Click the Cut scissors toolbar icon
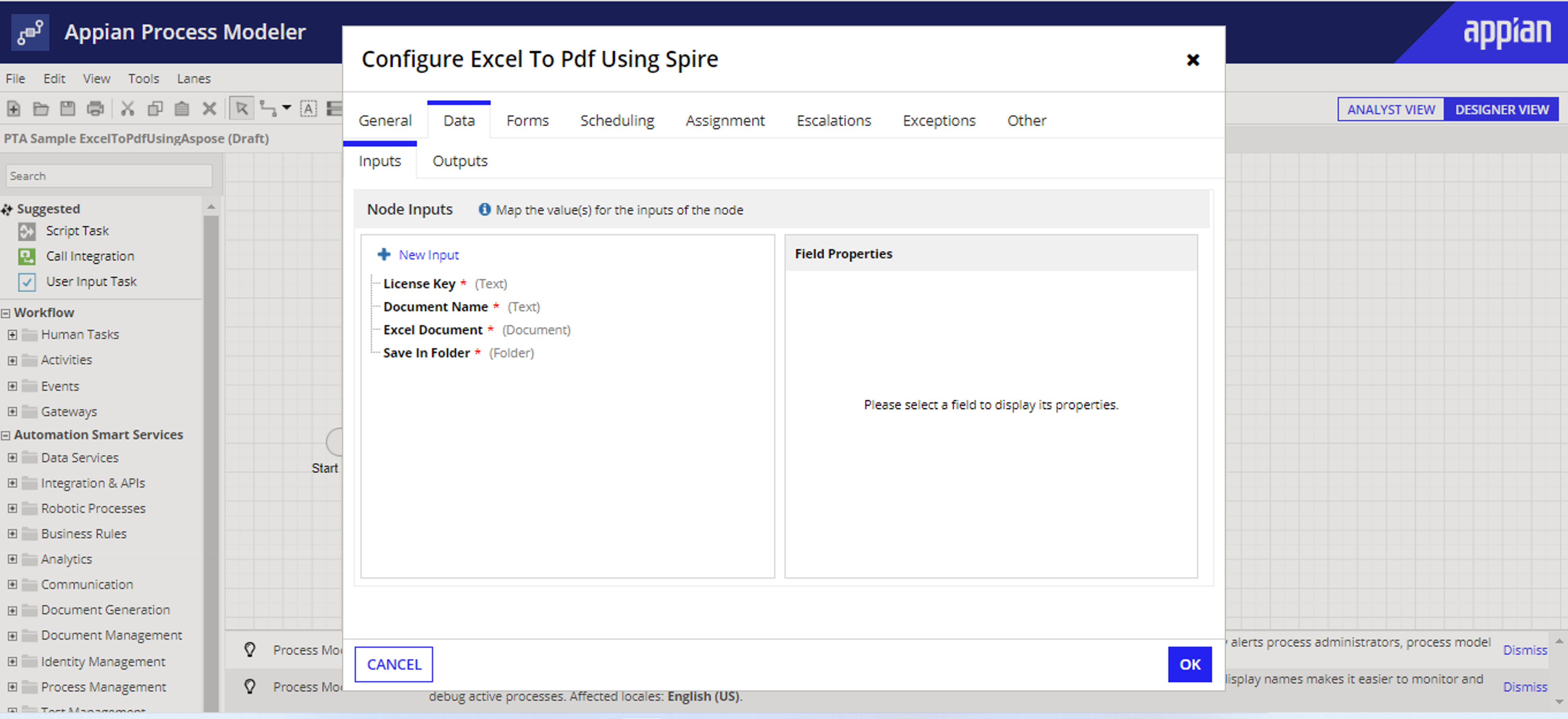 [x=127, y=109]
